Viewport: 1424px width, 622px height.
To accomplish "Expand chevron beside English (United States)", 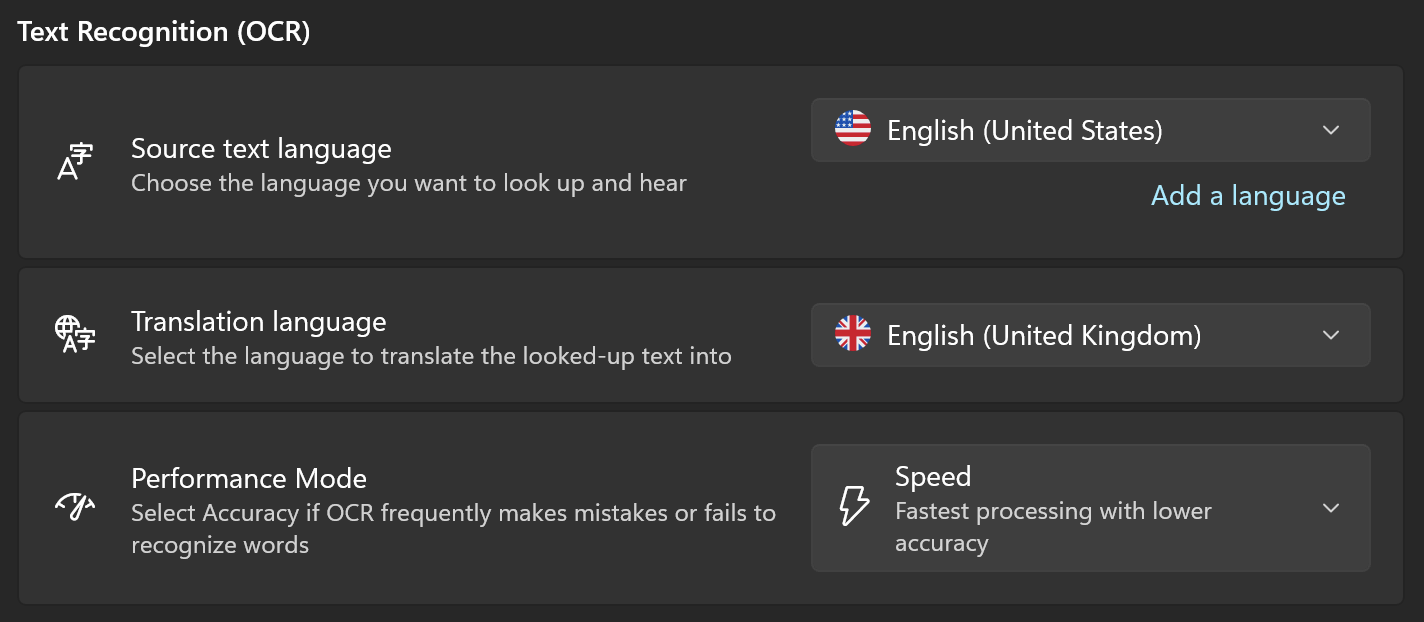I will pyautogui.click(x=1331, y=130).
